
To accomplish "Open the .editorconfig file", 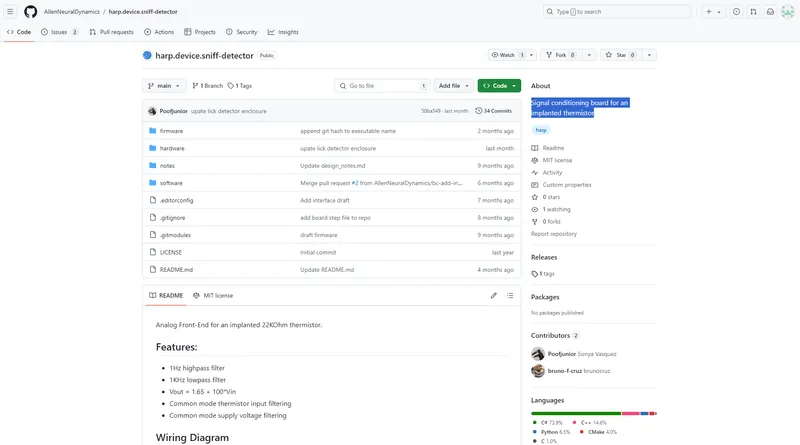I will [176, 201].
